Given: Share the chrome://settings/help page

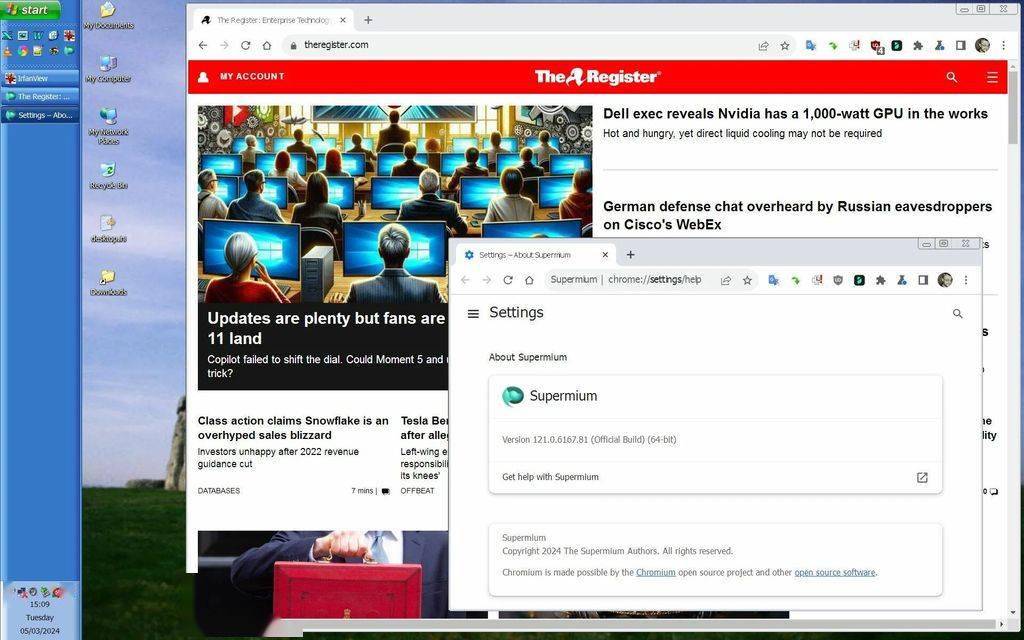Looking at the screenshot, I should tap(726, 280).
